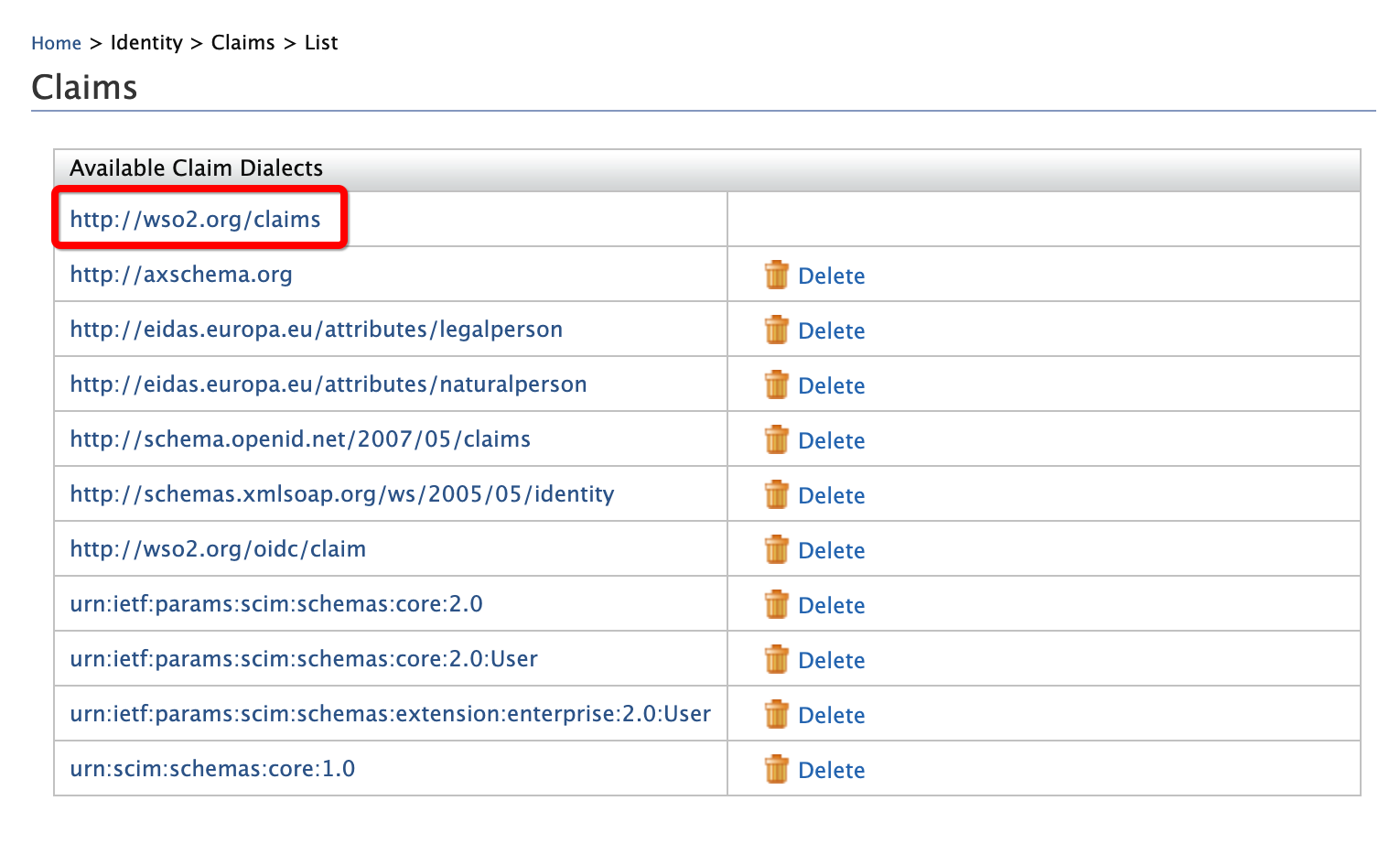This screenshot has width=1400, height=844.
Task: Click Delete text for wso2 oidc claim
Action: pos(831,550)
